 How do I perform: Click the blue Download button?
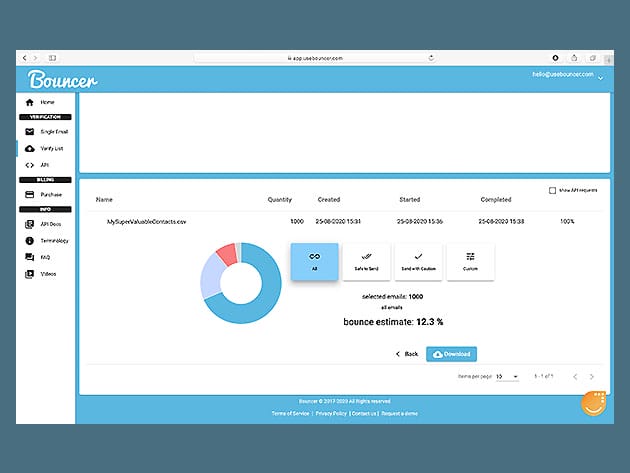click(x=451, y=354)
